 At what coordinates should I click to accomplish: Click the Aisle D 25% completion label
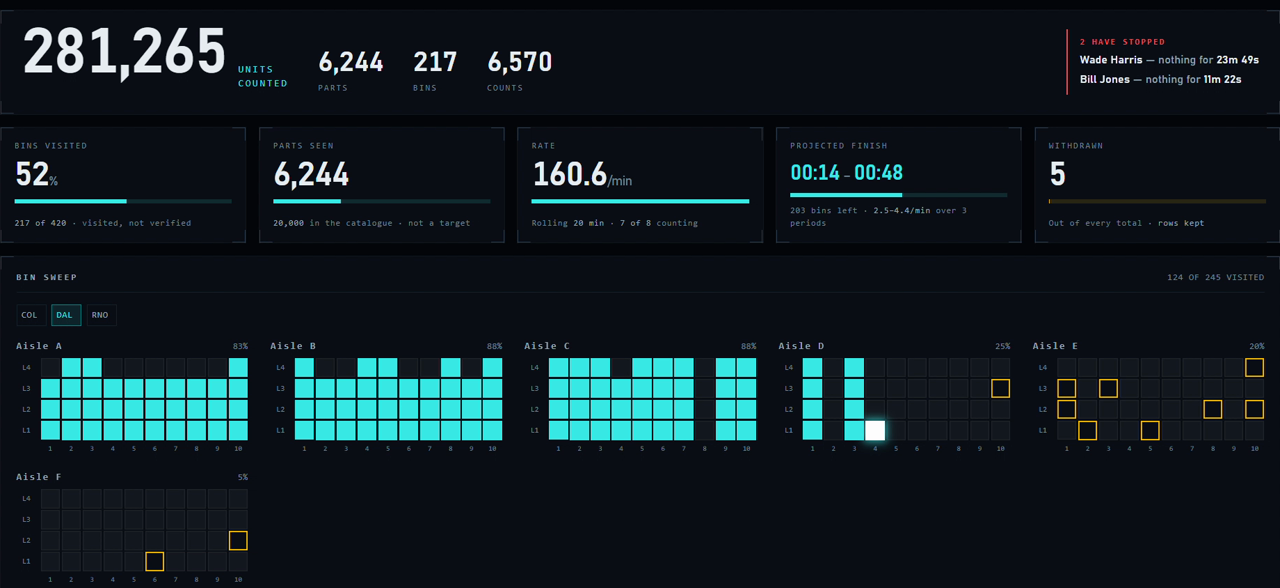[1001, 346]
